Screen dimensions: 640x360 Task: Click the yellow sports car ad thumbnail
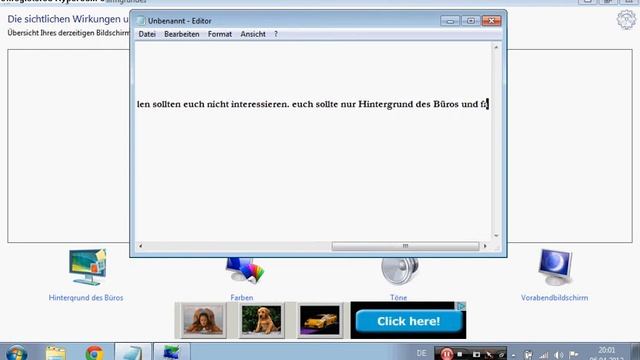point(320,320)
